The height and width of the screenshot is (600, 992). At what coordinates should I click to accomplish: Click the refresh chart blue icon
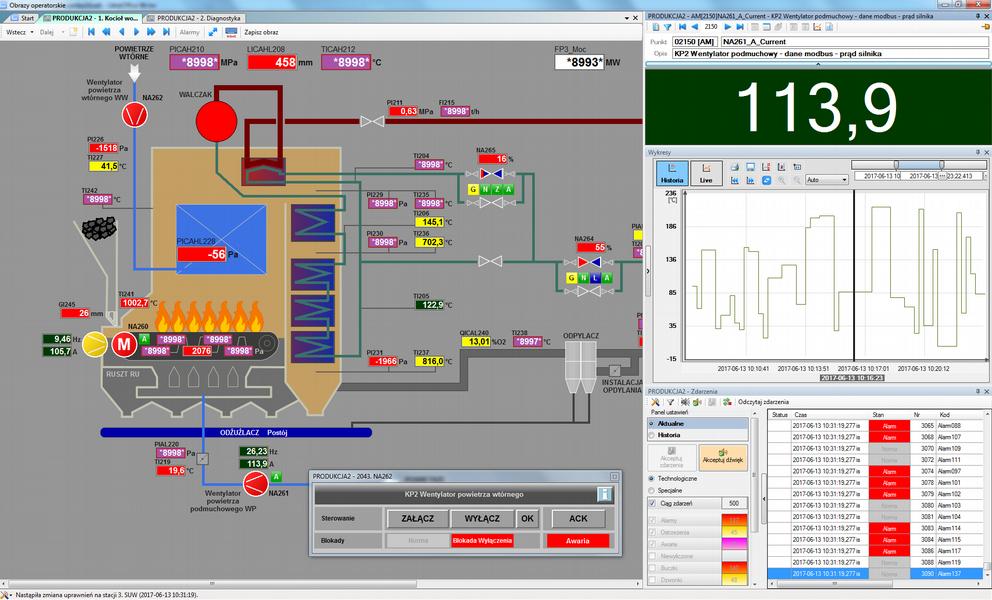[766, 180]
